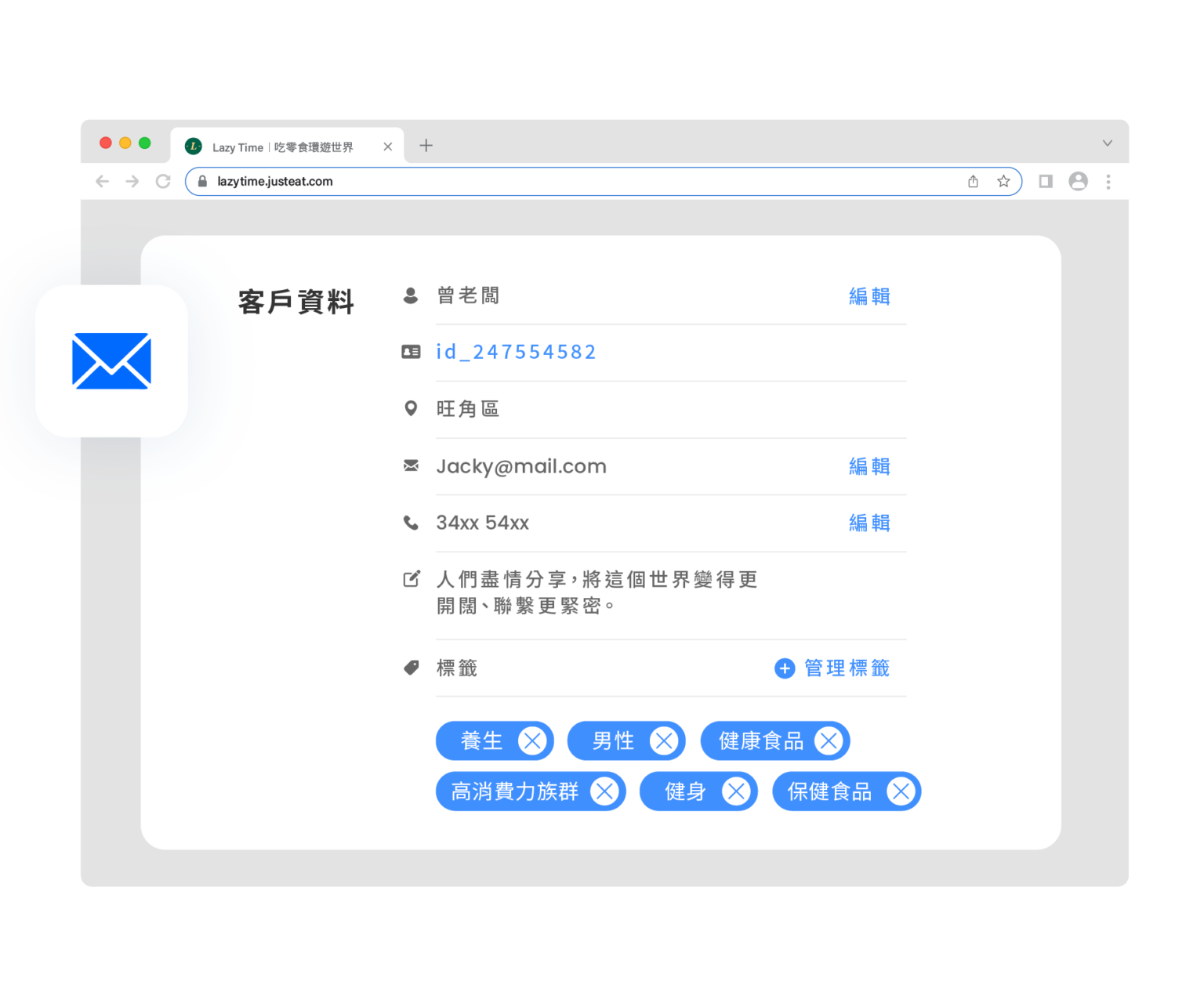This screenshot has width=1204, height=1003.
Task: Click the lock icon in address bar
Action: (202, 181)
